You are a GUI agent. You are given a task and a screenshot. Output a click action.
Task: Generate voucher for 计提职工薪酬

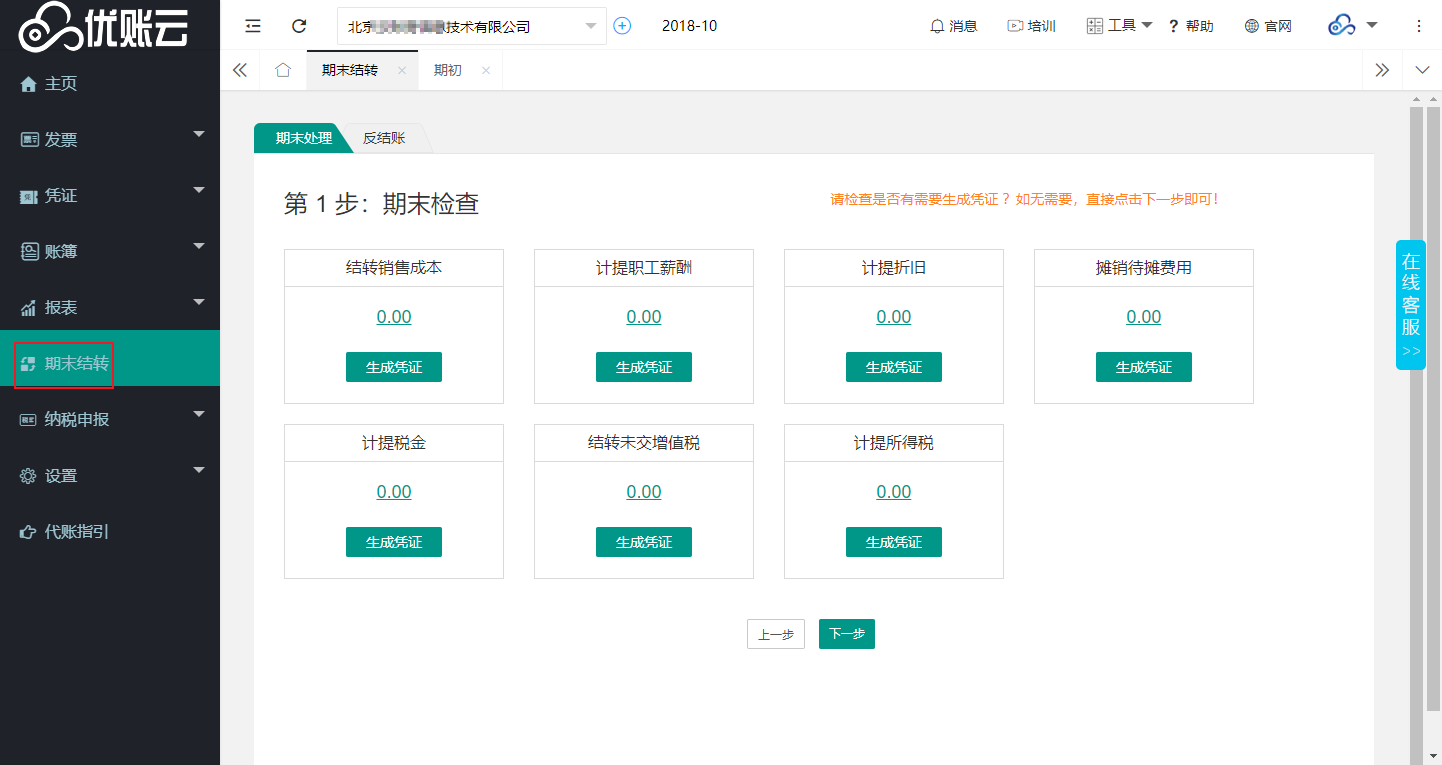click(x=644, y=367)
